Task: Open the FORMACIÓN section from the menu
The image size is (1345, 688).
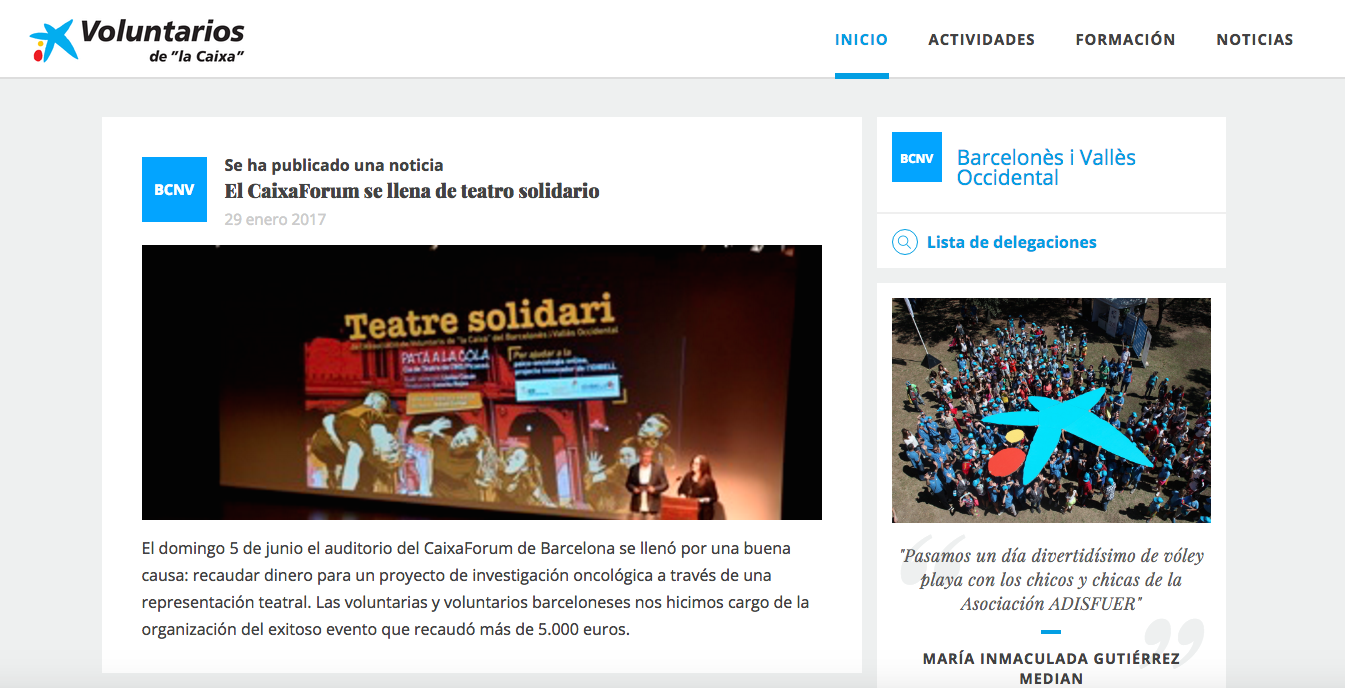Action: (1125, 39)
